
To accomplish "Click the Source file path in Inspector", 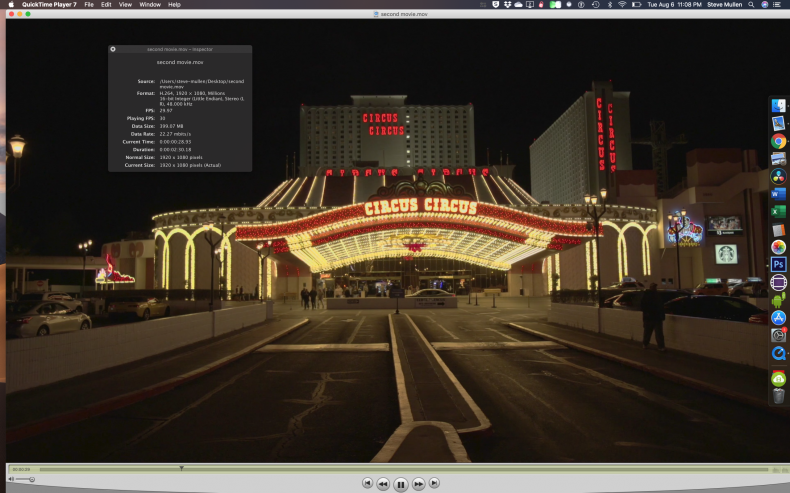I will pyautogui.click(x=202, y=84).
